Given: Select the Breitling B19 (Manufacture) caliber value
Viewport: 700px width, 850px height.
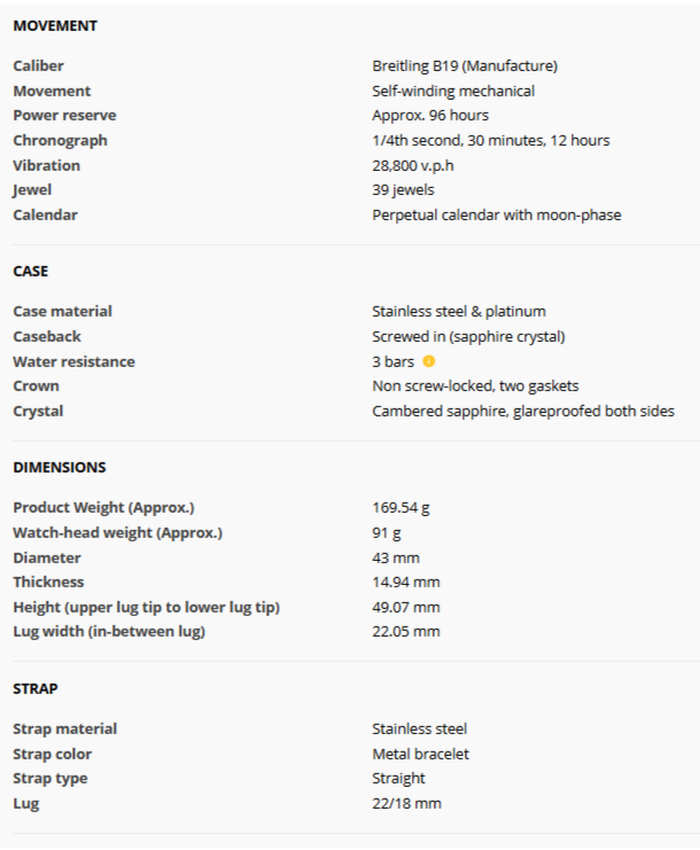Looking at the screenshot, I should pyautogui.click(x=464, y=66).
